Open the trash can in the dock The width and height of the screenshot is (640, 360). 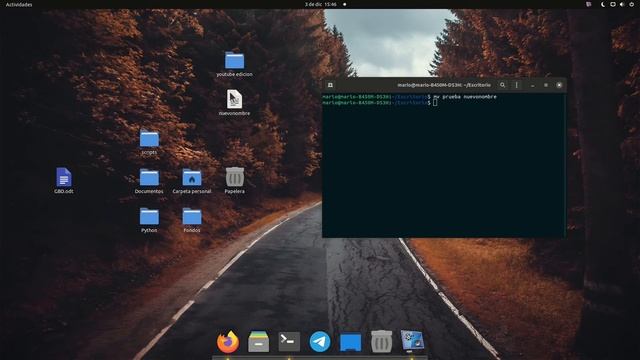(x=382, y=342)
